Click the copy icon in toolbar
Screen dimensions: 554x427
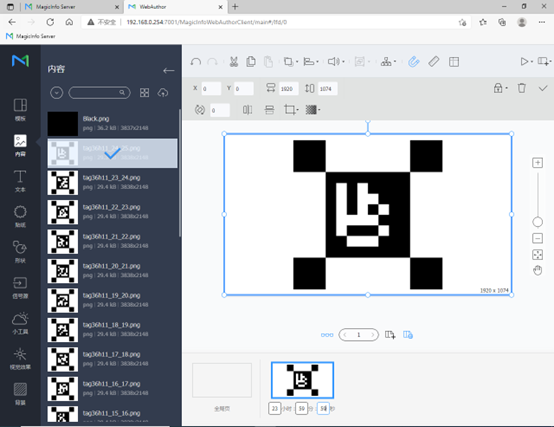251,61
